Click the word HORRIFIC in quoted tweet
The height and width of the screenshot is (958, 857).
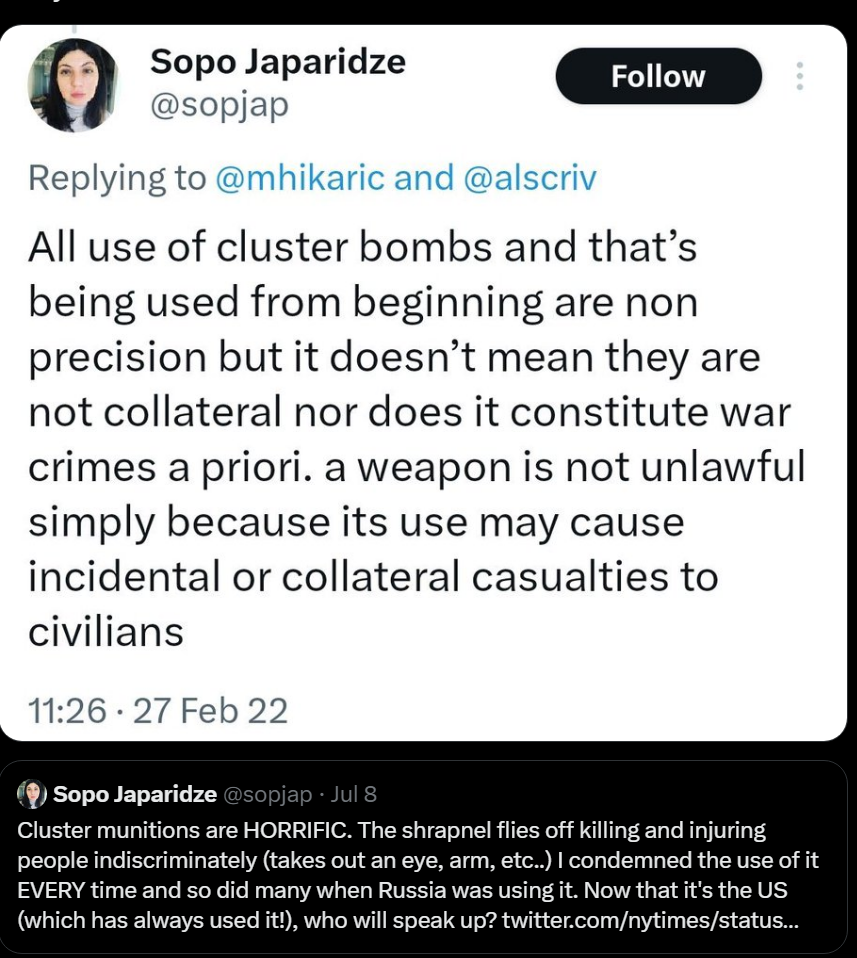point(297,830)
